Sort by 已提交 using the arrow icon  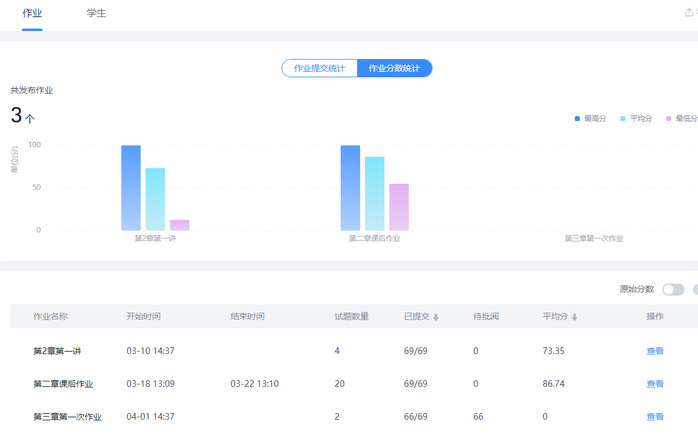[436, 317]
